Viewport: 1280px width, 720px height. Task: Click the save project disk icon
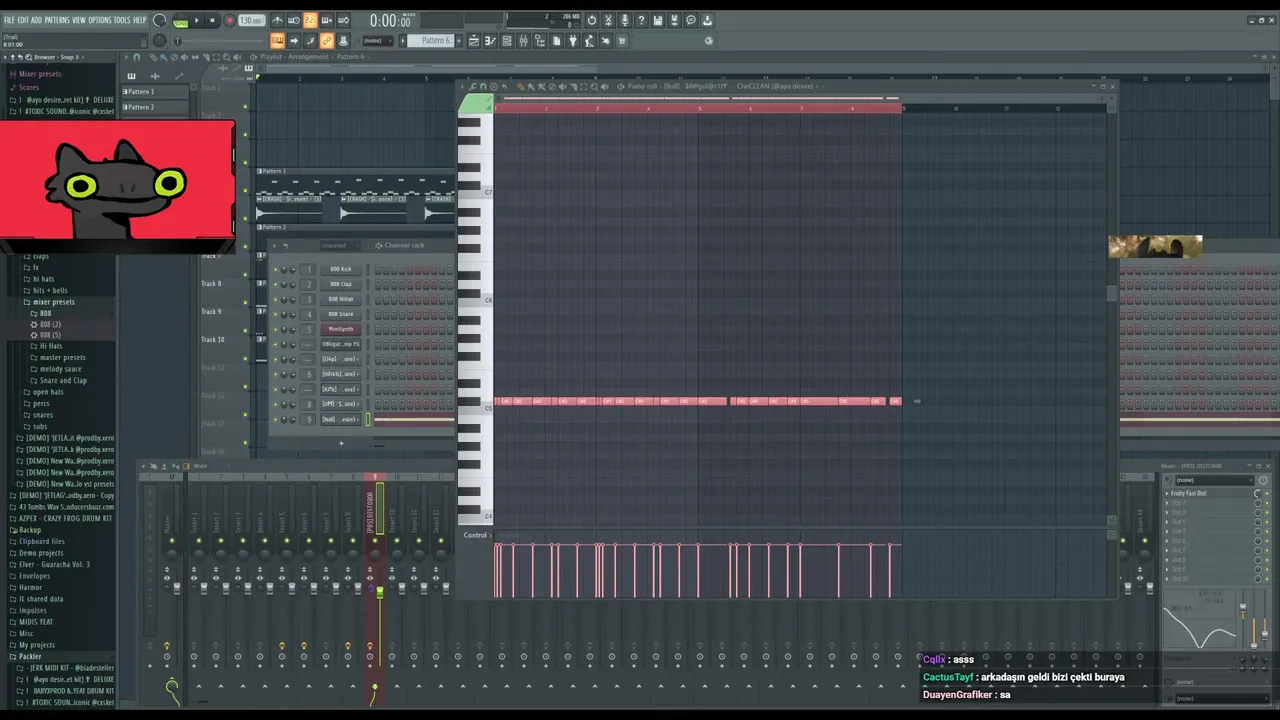coord(657,20)
